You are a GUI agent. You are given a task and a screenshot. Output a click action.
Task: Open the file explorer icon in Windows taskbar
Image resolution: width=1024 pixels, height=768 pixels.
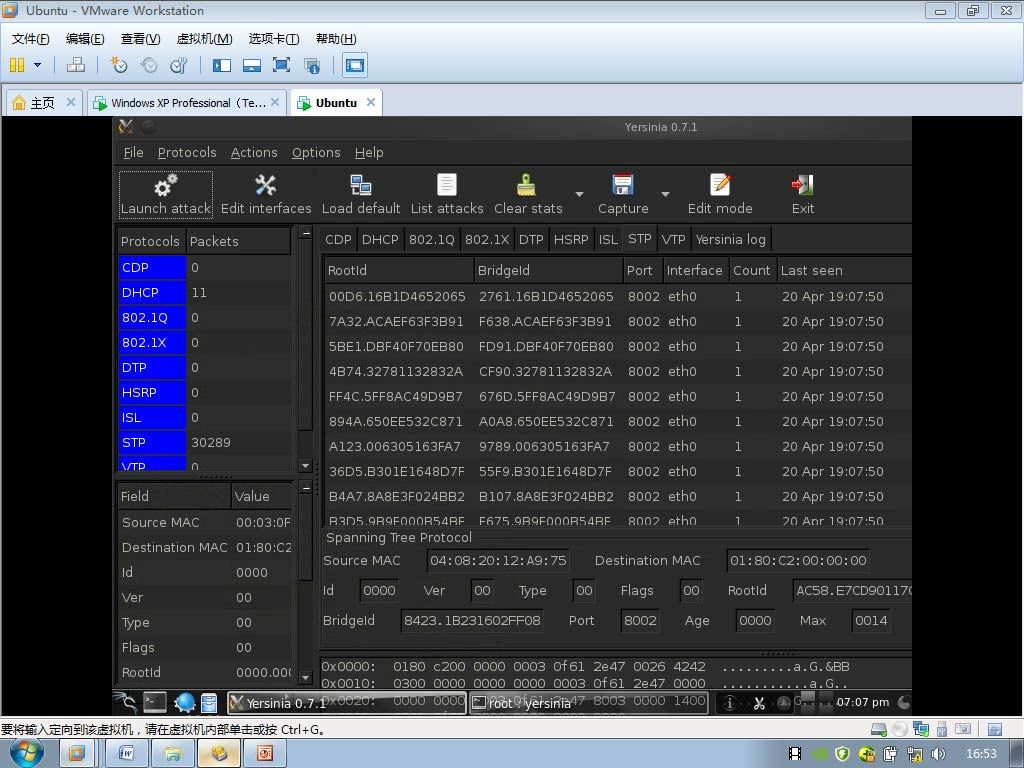click(x=172, y=754)
